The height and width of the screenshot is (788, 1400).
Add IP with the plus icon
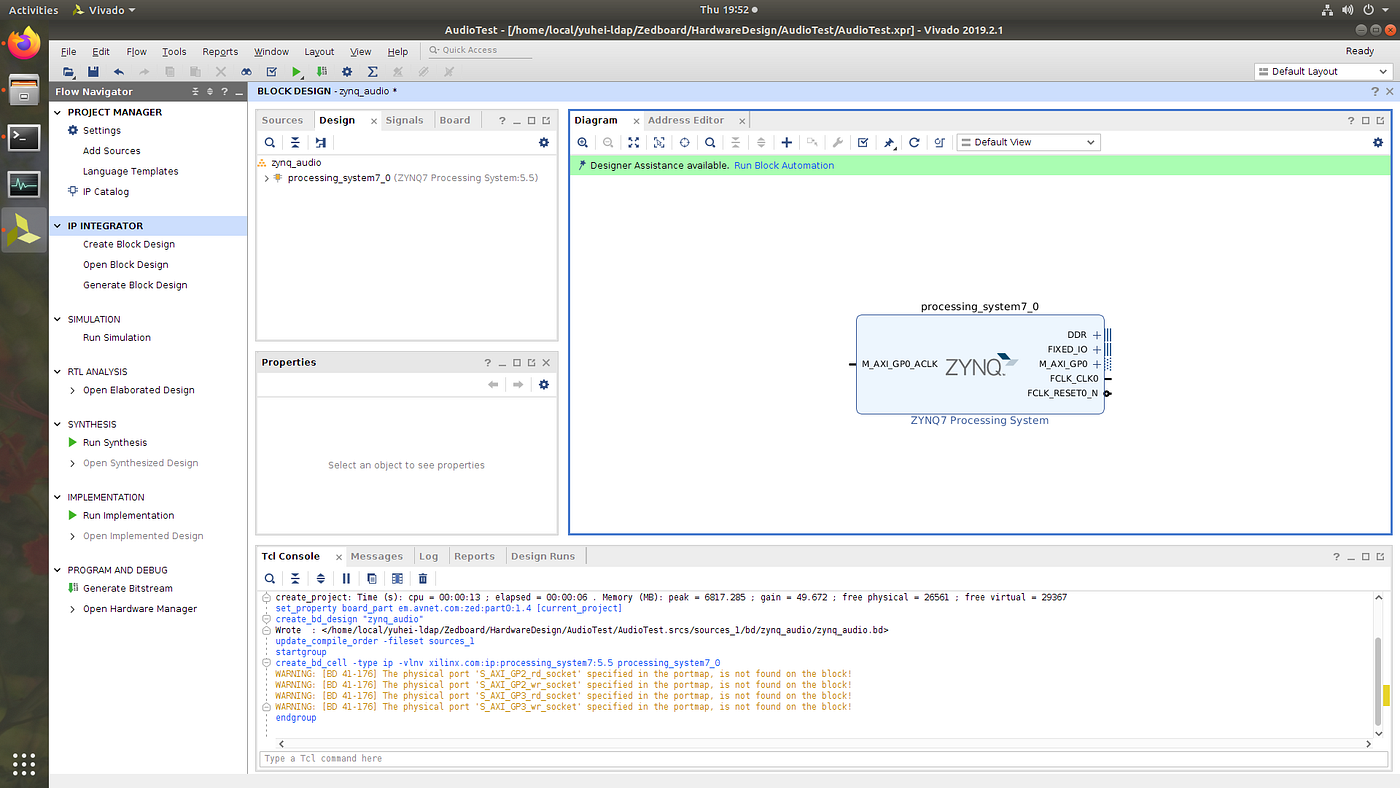(787, 143)
